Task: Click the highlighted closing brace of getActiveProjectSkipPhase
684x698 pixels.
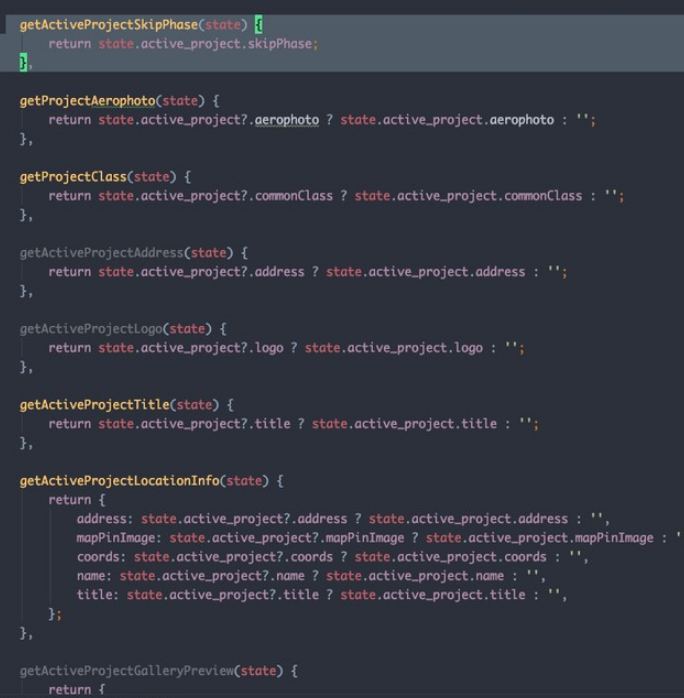Action: (x=23, y=62)
